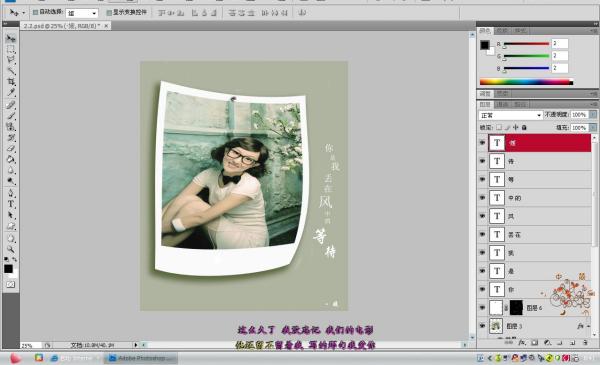The width and height of the screenshot is (600, 365).
Task: Hide the 丢在 text layer
Action: click(483, 234)
